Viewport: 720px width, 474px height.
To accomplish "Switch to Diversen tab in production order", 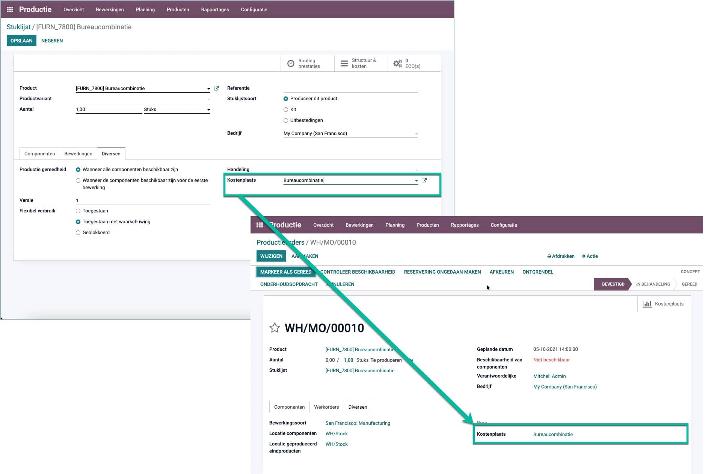I will click(x=358, y=407).
